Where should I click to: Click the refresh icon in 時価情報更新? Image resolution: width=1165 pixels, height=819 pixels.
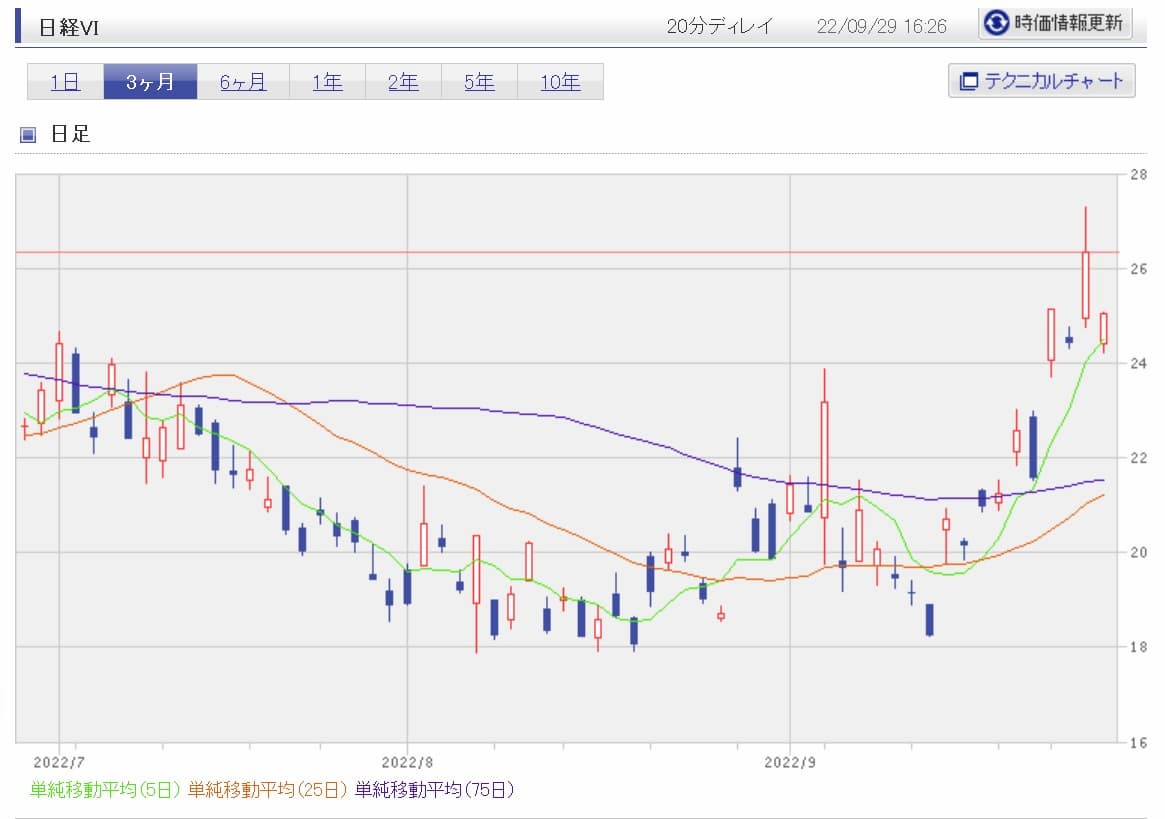click(997, 23)
